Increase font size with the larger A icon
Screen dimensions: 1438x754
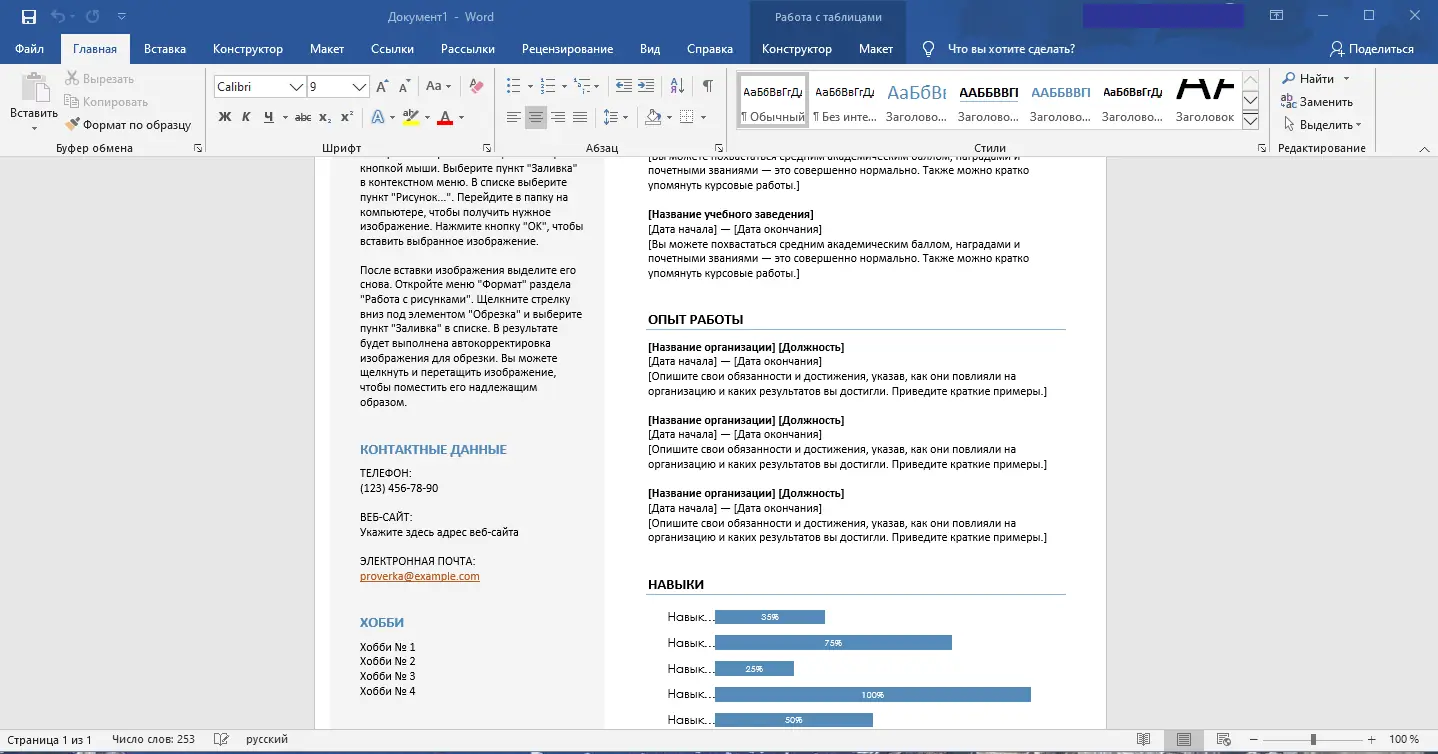tap(382, 87)
